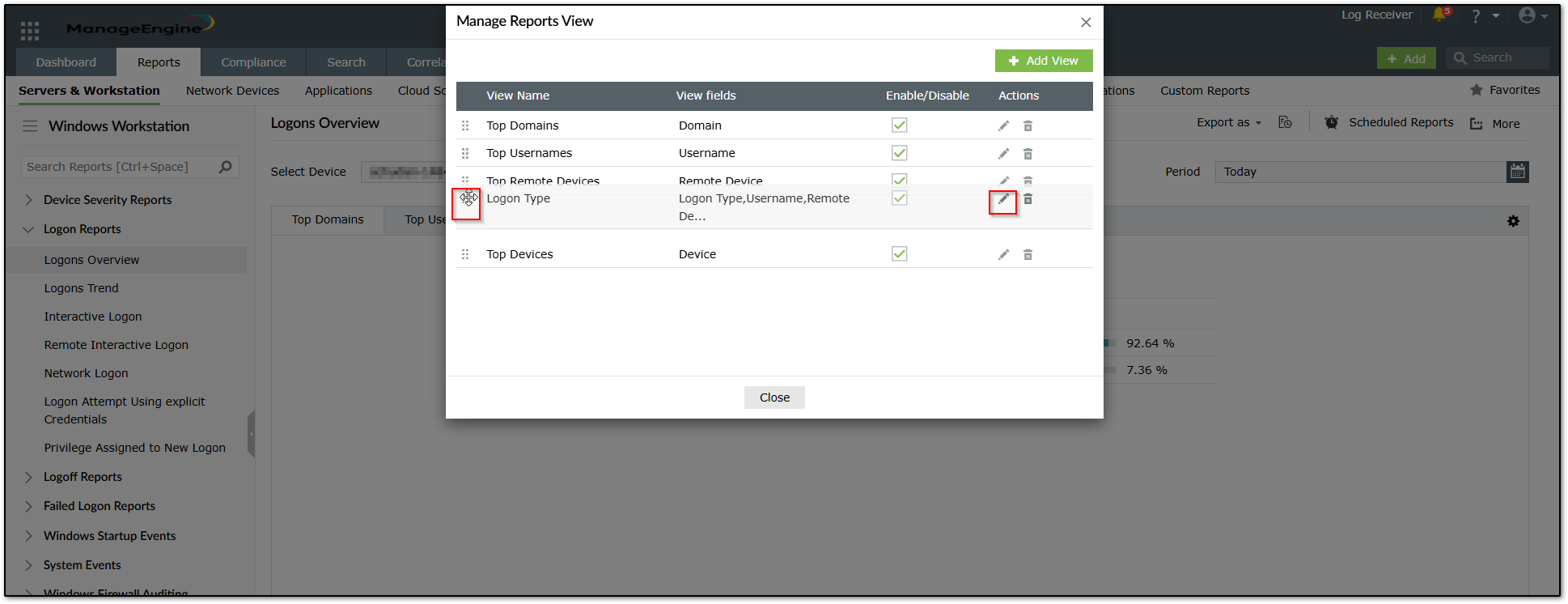Image resolution: width=1568 pixels, height=604 pixels.
Task: Disable the Top Domains view checkbox
Action: point(899,125)
